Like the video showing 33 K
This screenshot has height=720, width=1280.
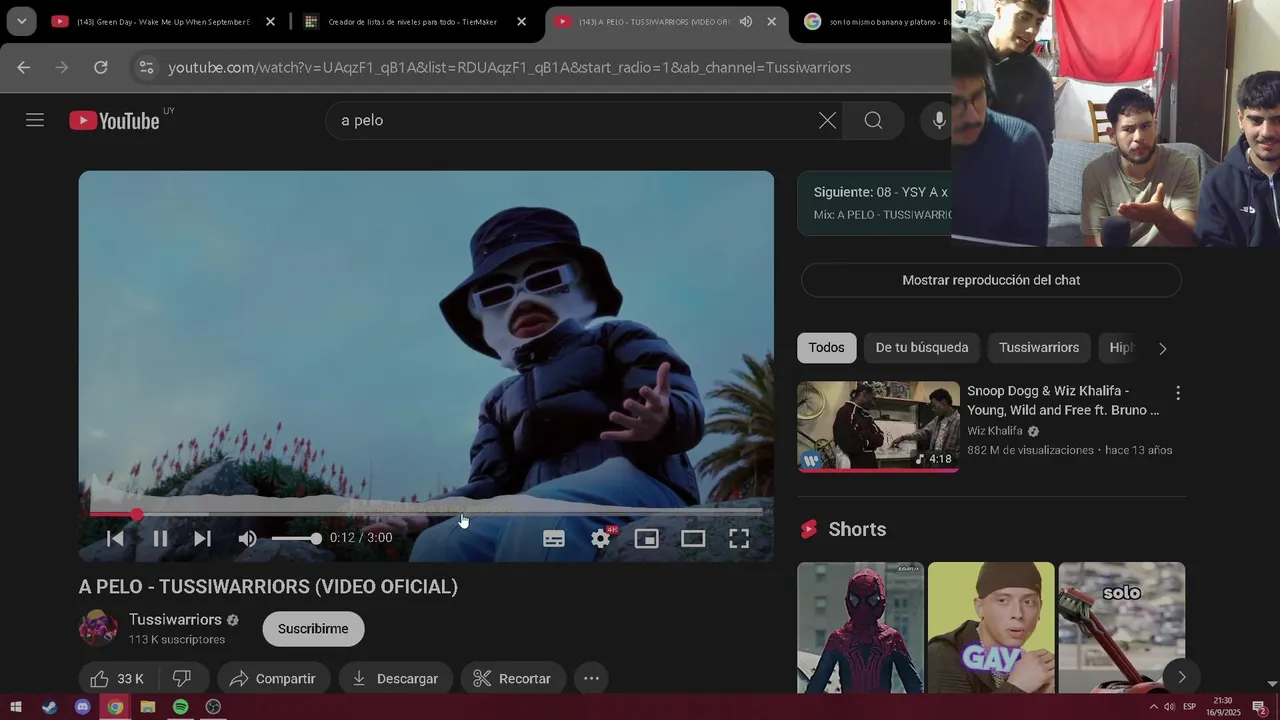coord(117,678)
